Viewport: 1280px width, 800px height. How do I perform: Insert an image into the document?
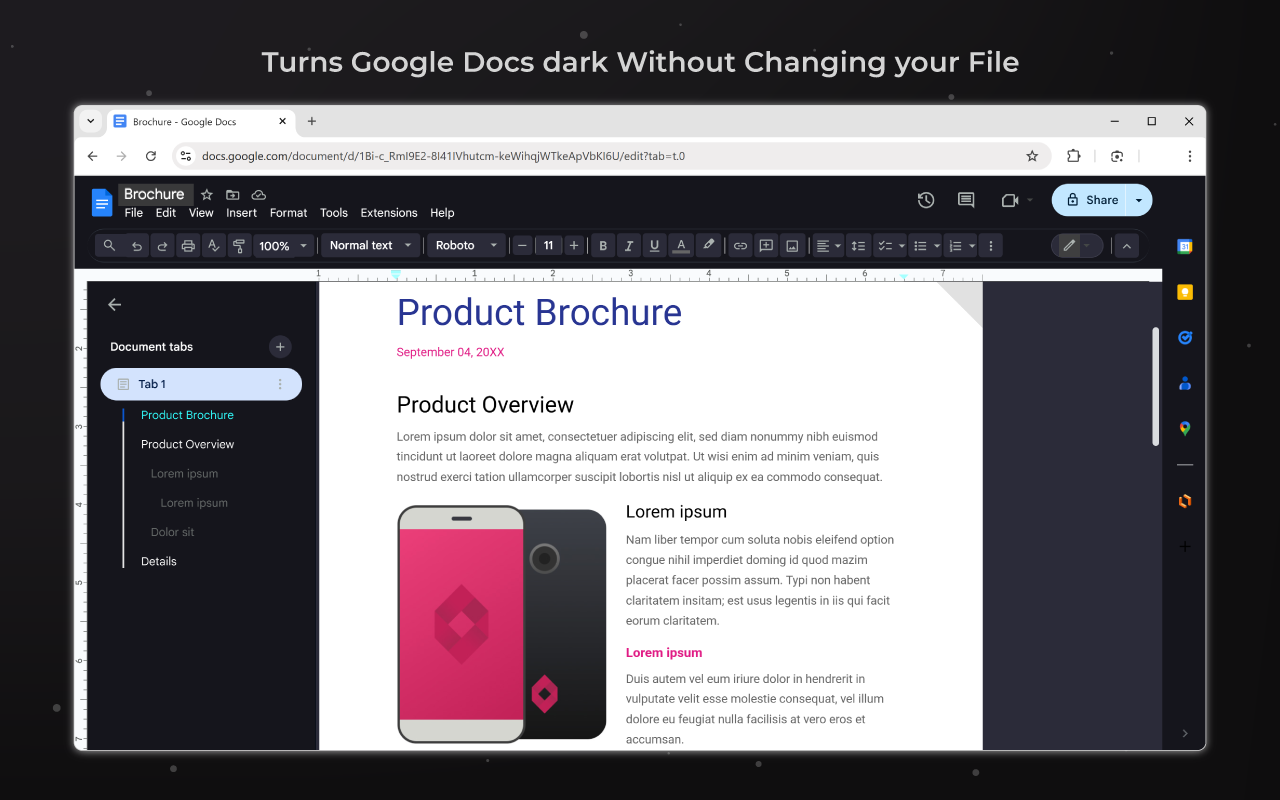click(792, 245)
